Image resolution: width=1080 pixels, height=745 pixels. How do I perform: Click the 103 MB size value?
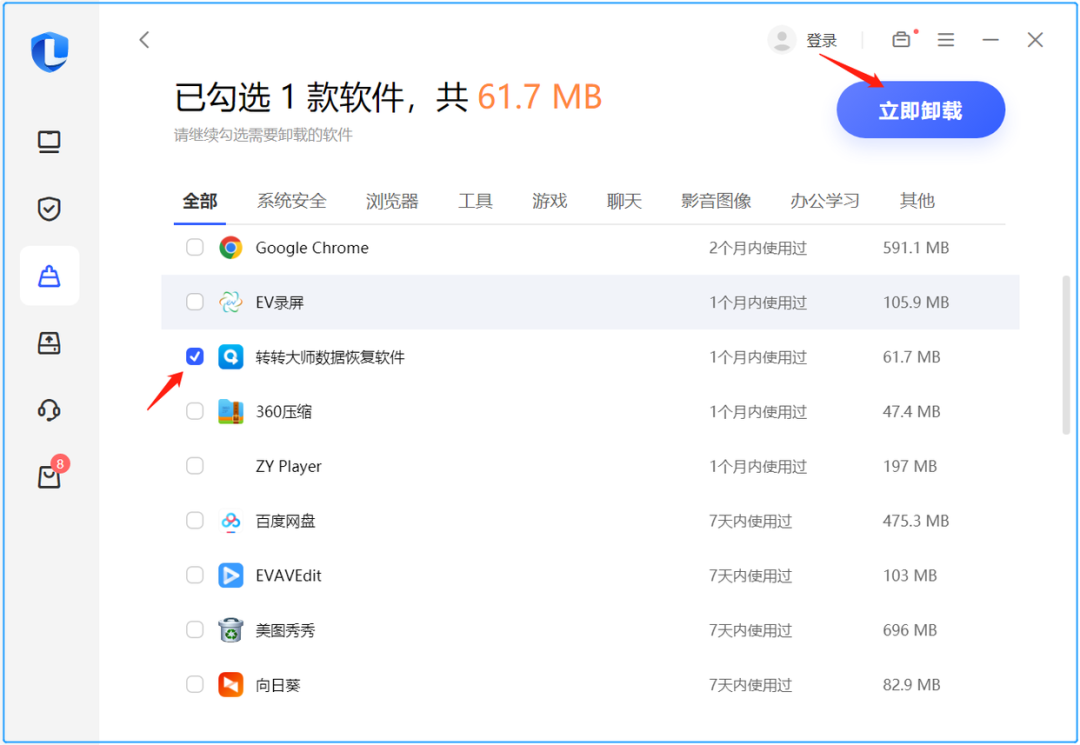point(910,576)
